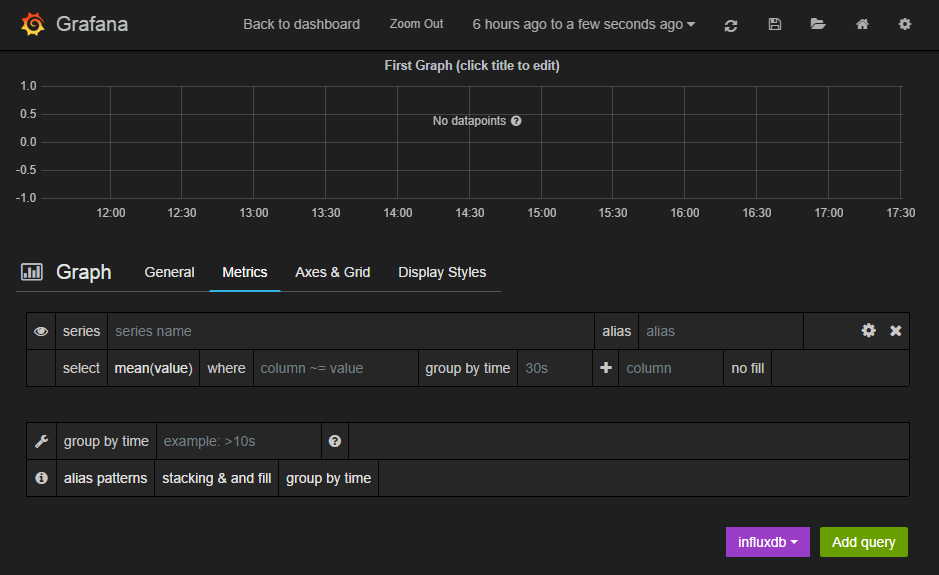
Task: Select the Metrics tab
Action: (x=244, y=272)
